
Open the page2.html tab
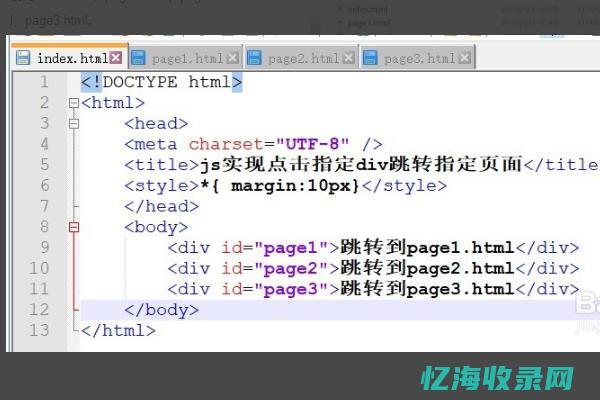click(302, 58)
